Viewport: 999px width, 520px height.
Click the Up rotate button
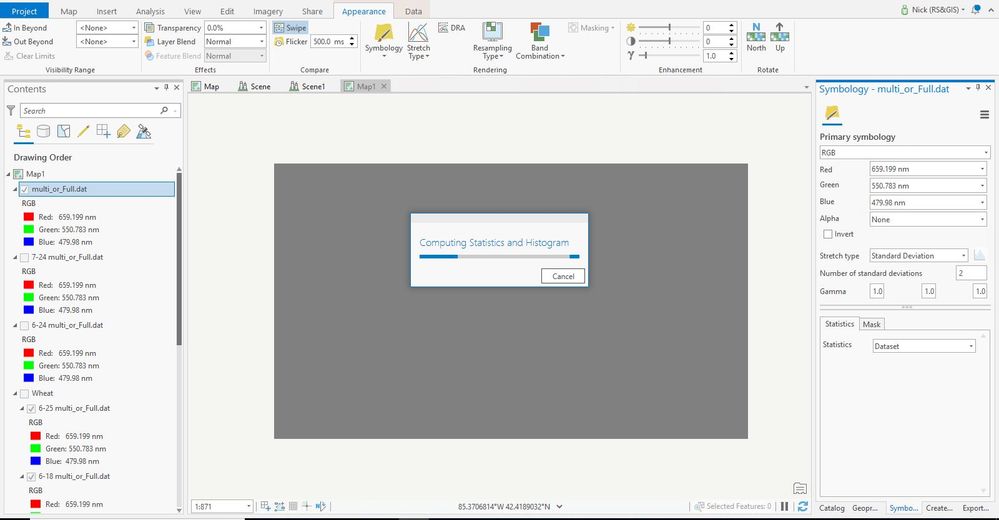(x=780, y=37)
